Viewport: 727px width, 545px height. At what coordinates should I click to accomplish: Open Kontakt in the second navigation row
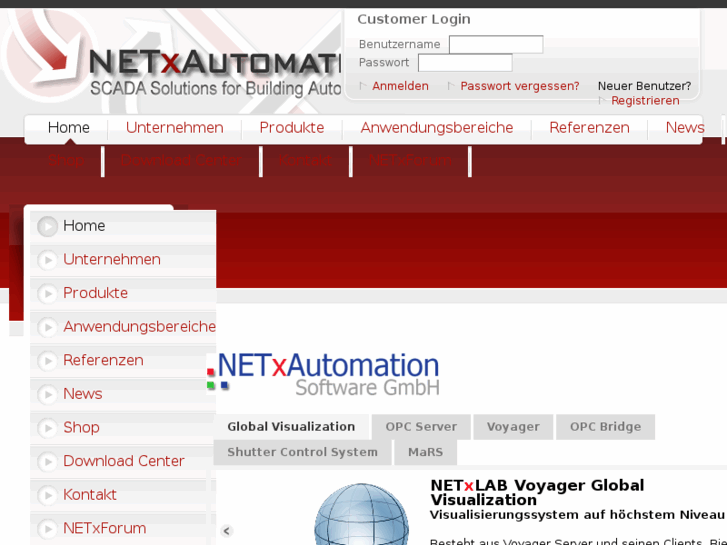[x=305, y=160]
